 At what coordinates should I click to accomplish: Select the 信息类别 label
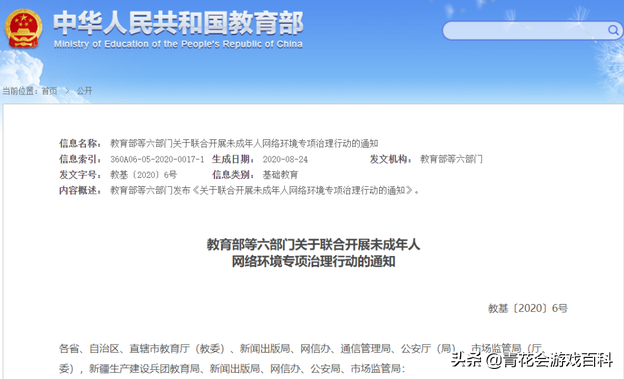pyautogui.click(x=233, y=175)
